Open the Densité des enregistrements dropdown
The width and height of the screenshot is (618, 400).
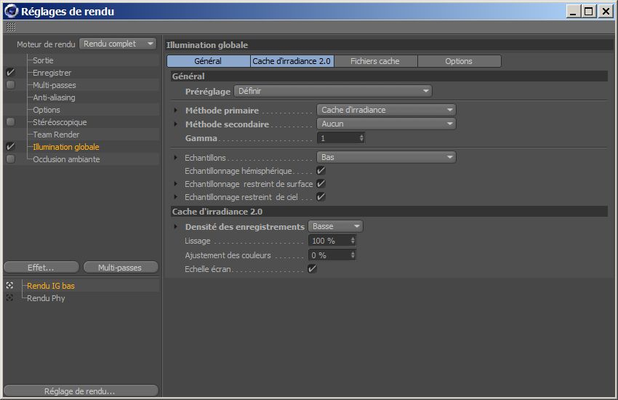click(335, 226)
